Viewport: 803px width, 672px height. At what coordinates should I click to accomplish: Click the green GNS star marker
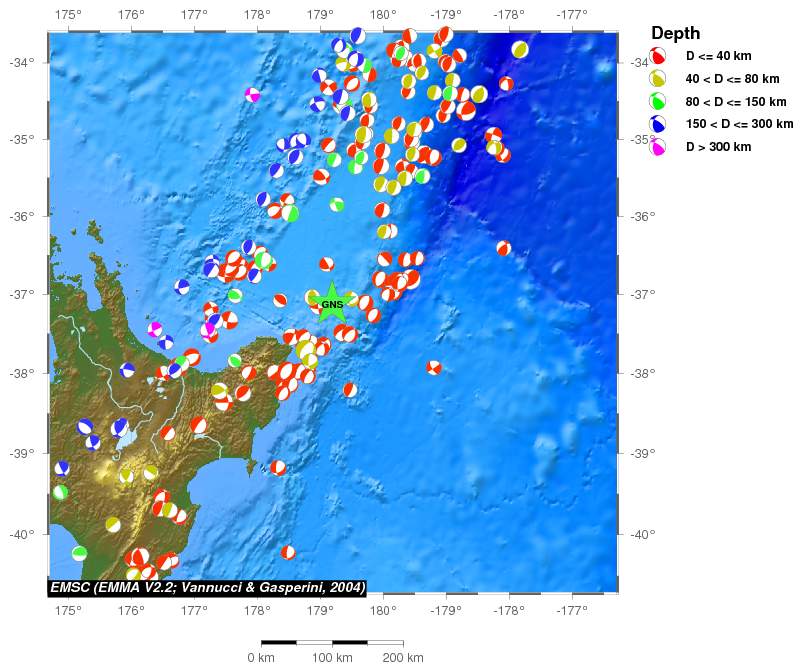click(332, 302)
